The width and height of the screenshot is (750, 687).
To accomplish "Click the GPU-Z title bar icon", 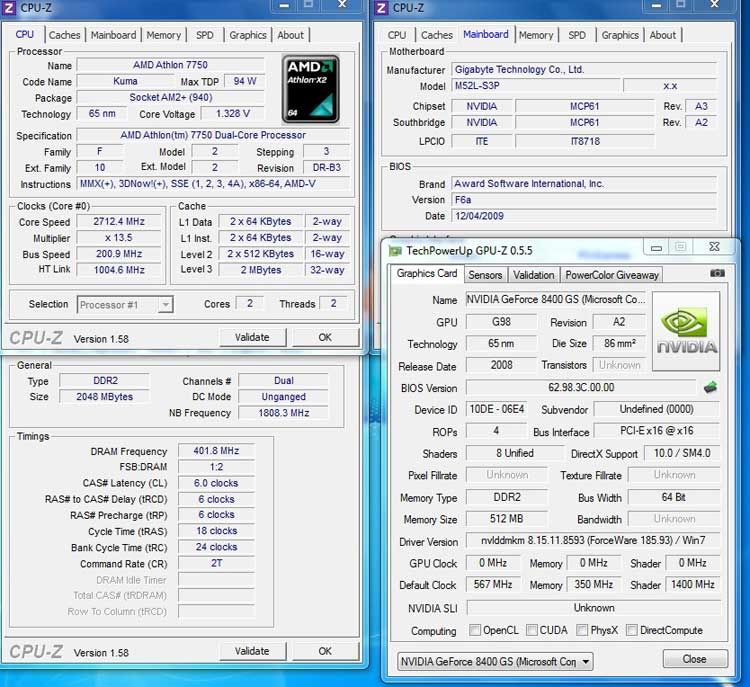I will (395, 251).
